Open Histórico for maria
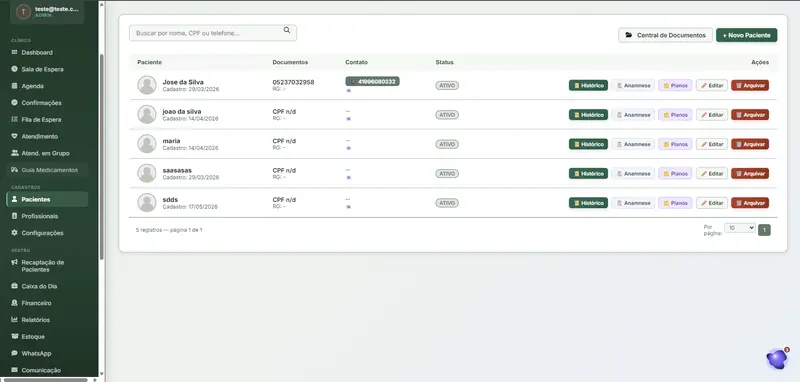 coord(588,144)
